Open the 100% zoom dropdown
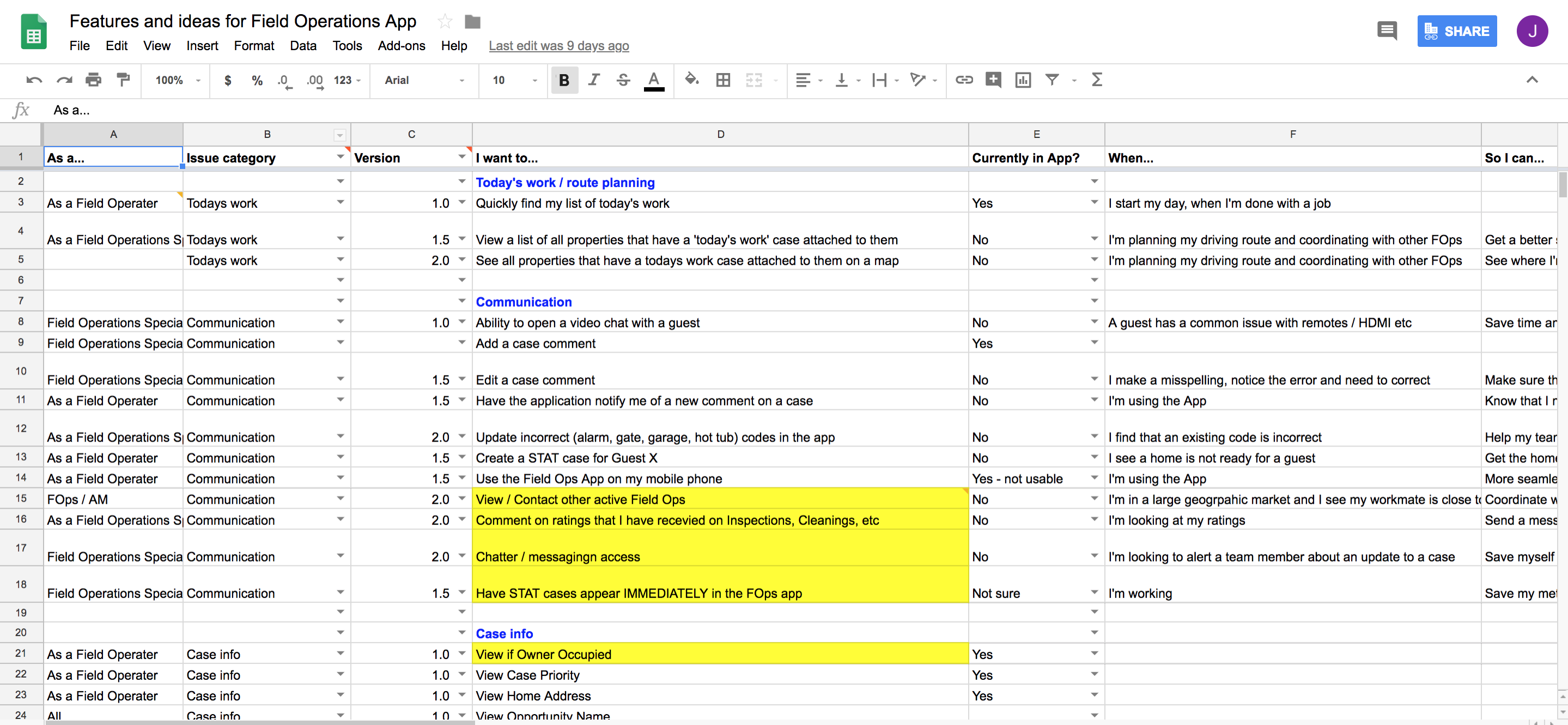Image resolution: width=1568 pixels, height=725 pixels. click(177, 80)
